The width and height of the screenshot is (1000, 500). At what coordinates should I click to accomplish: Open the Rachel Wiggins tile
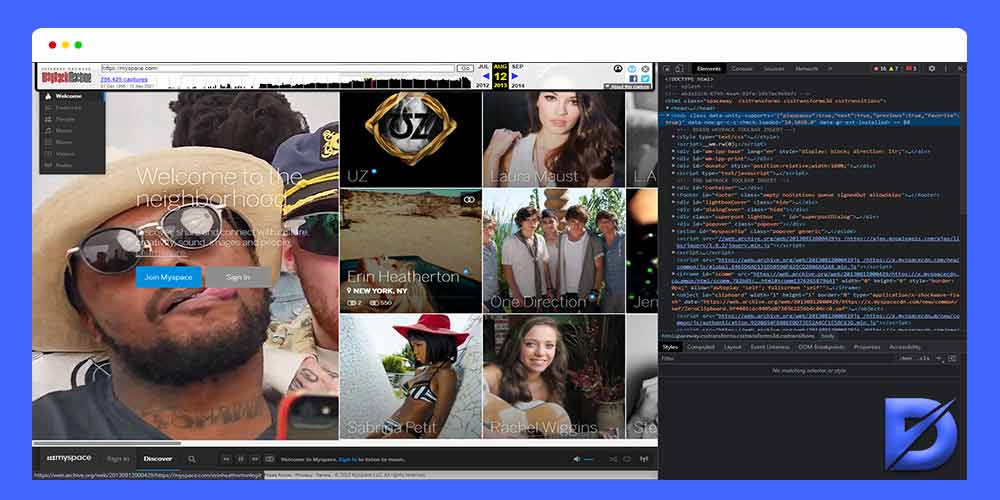(x=554, y=376)
